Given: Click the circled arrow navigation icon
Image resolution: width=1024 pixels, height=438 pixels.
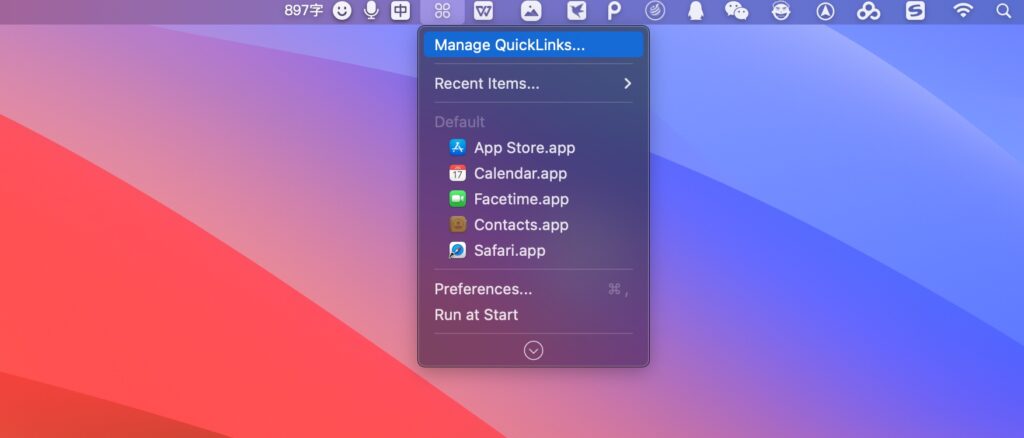Looking at the screenshot, I should [825, 10].
